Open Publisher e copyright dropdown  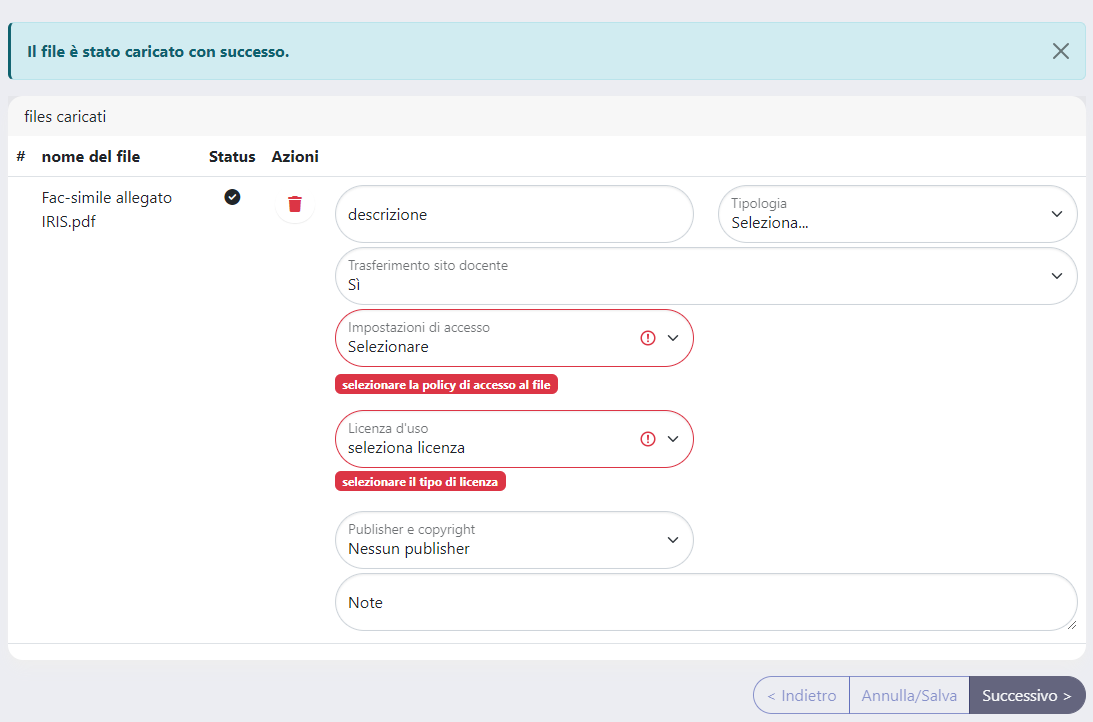coord(514,540)
